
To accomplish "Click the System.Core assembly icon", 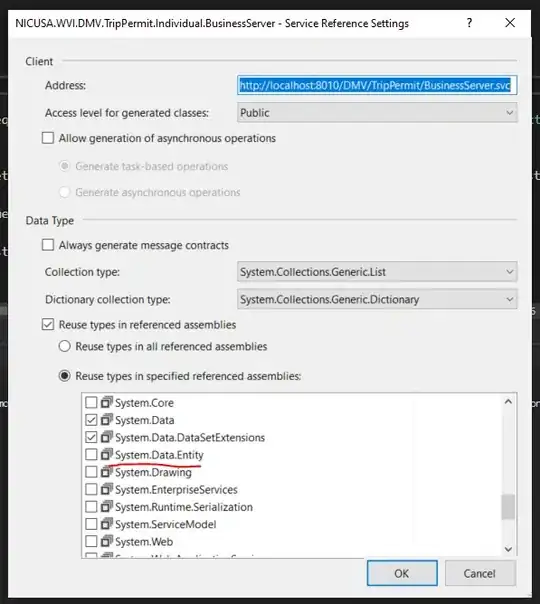I will pos(107,403).
